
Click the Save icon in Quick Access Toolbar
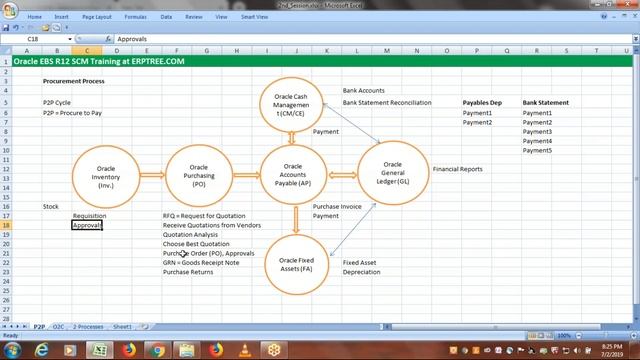coord(6,28)
